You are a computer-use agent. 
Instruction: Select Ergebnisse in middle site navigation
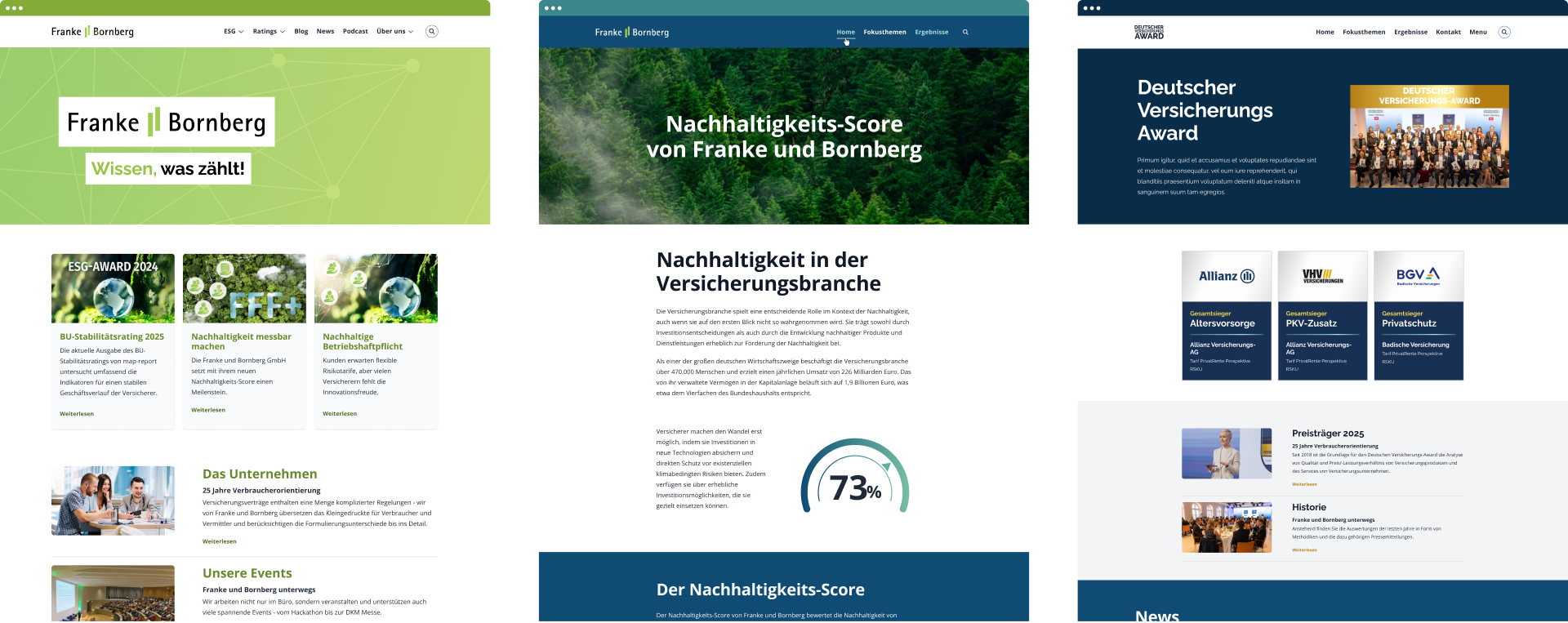tap(932, 32)
